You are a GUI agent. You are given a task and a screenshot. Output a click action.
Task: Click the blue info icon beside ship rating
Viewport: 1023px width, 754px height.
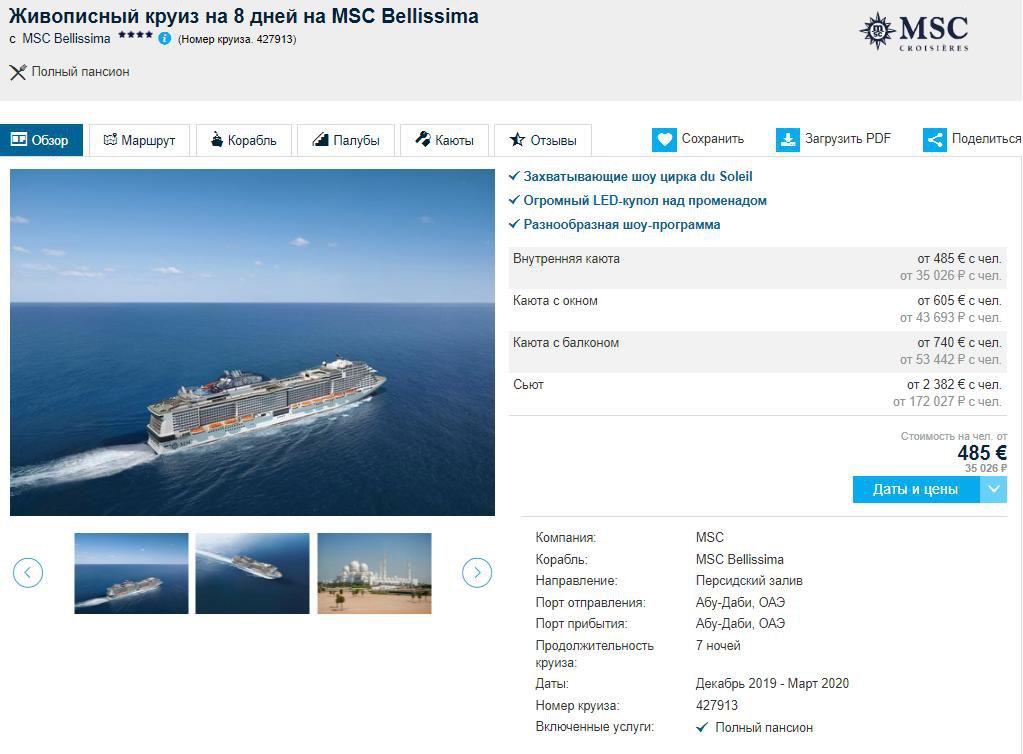point(165,39)
